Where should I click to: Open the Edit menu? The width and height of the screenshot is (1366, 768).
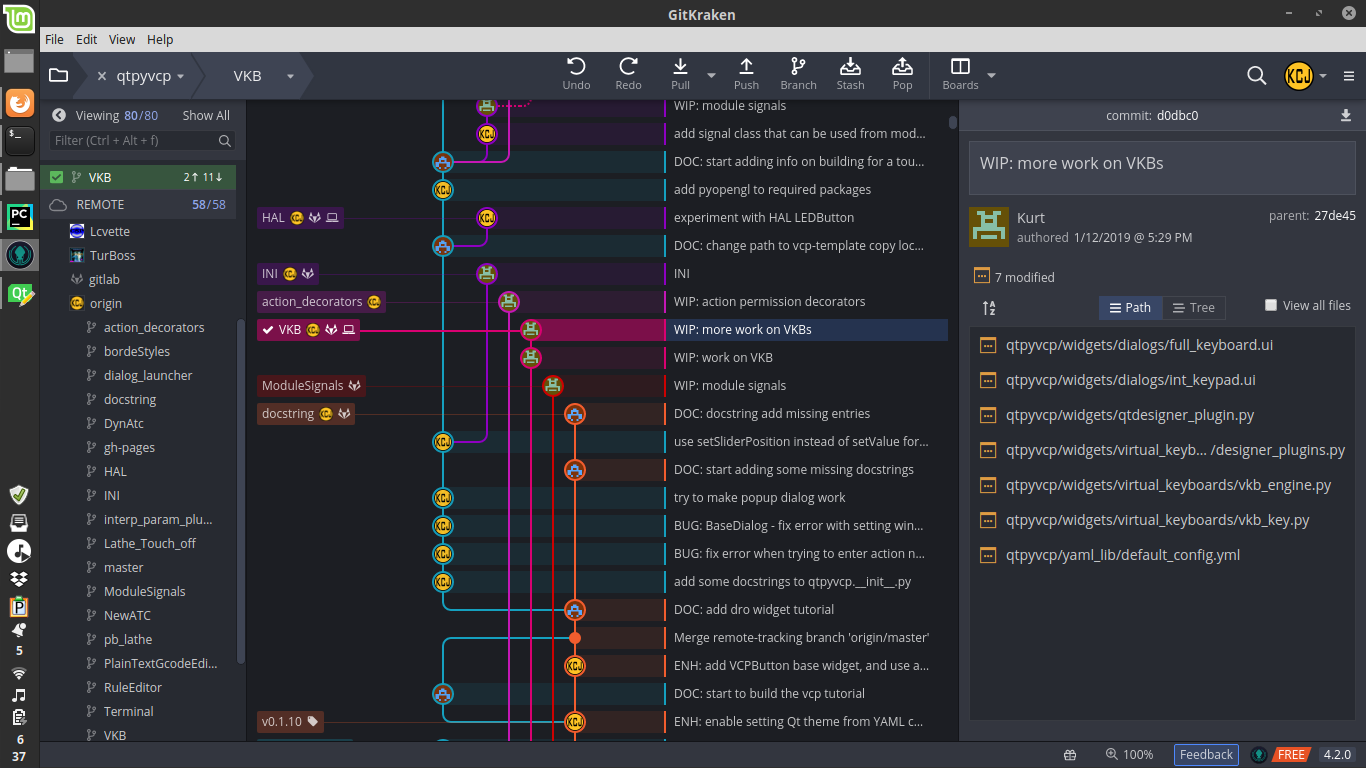(x=87, y=39)
